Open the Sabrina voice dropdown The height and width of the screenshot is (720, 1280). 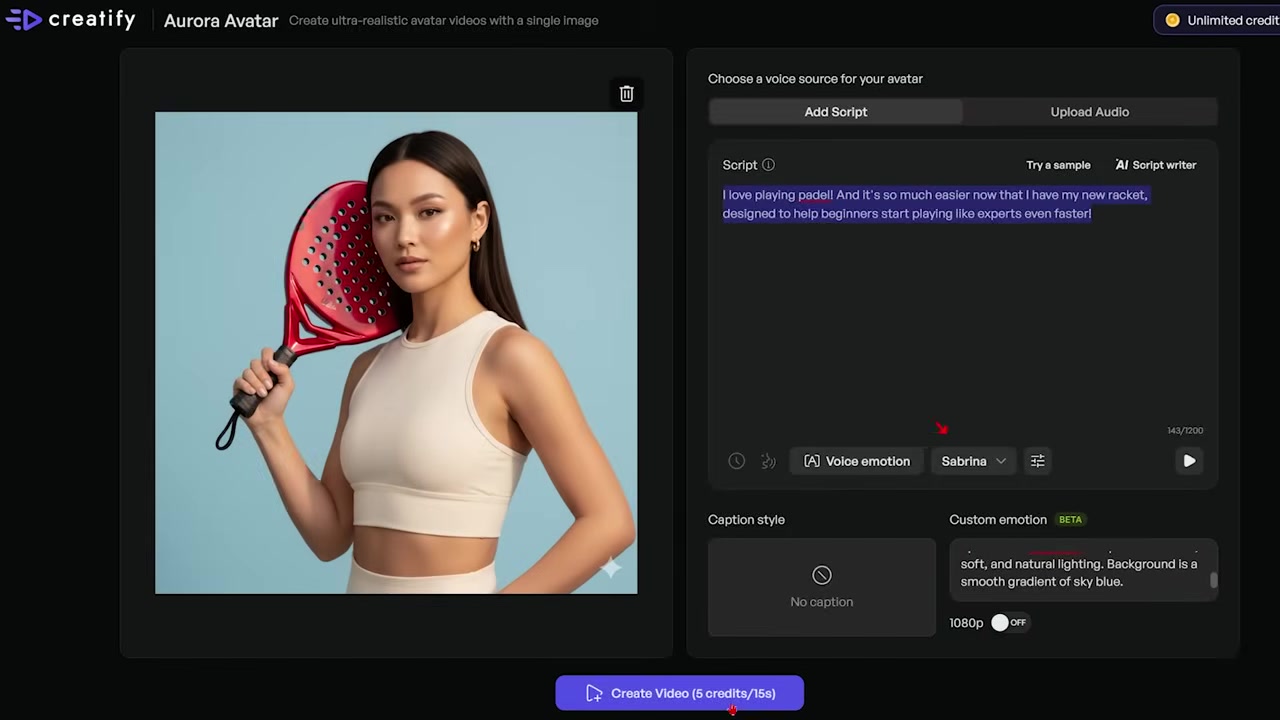973,461
